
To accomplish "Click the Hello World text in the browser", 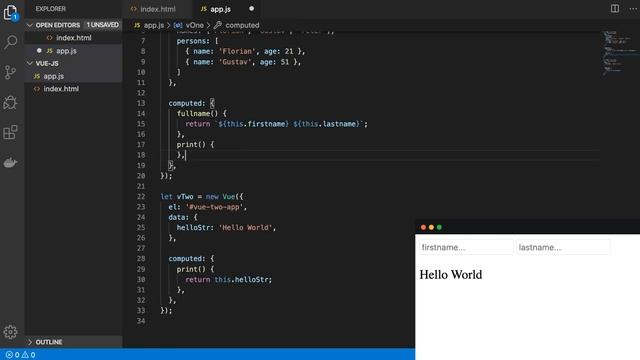I will point(451,275).
